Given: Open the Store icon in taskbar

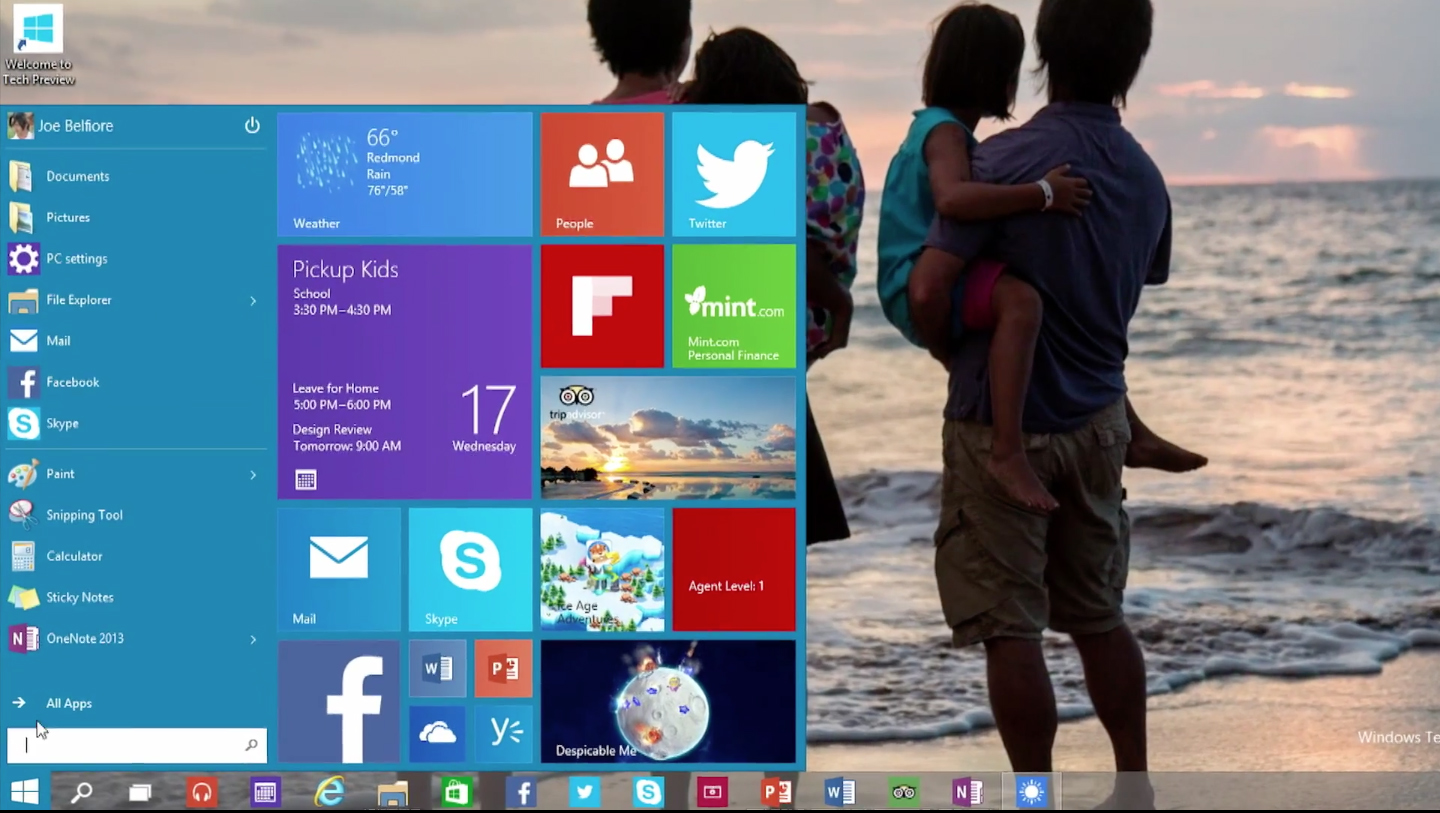Looking at the screenshot, I should [456, 793].
